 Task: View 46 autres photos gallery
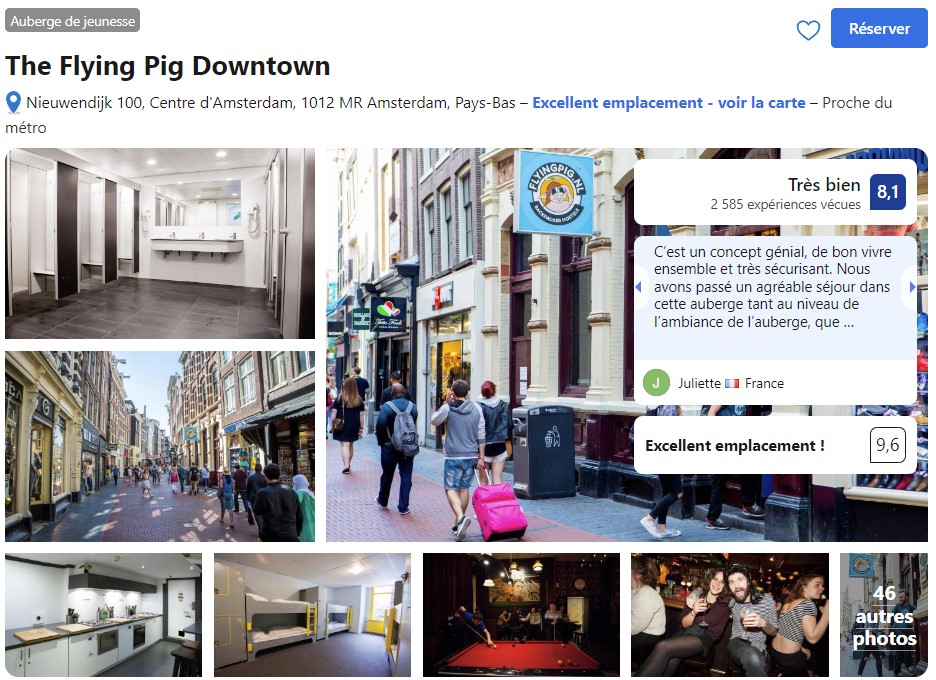pyautogui.click(x=884, y=615)
